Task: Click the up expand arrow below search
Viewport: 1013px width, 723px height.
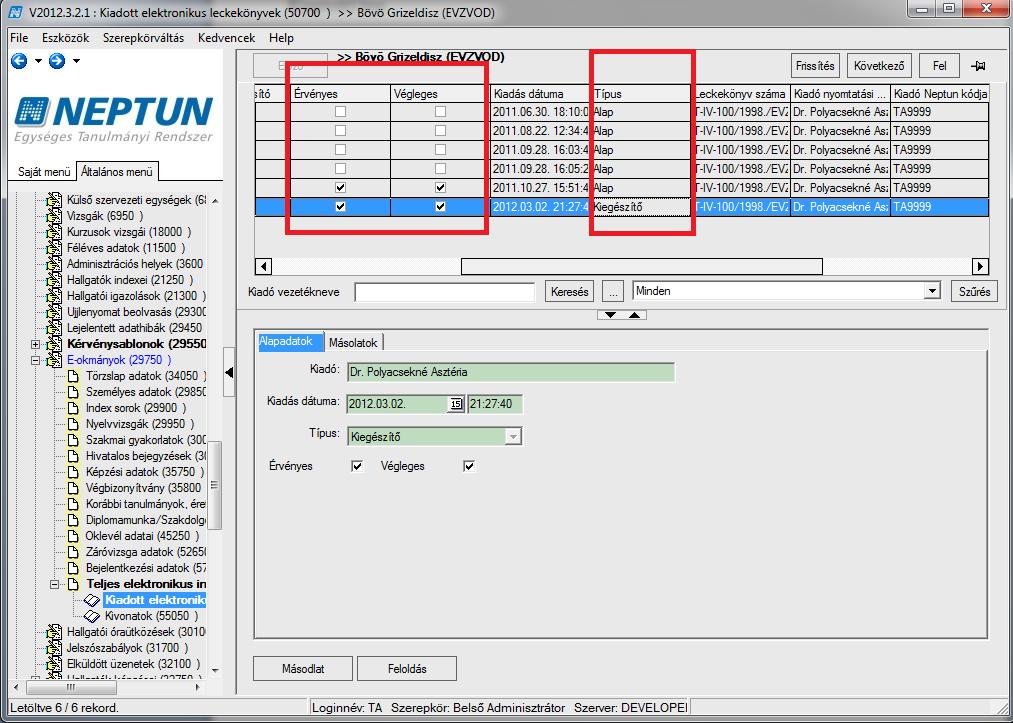Action: tap(634, 315)
